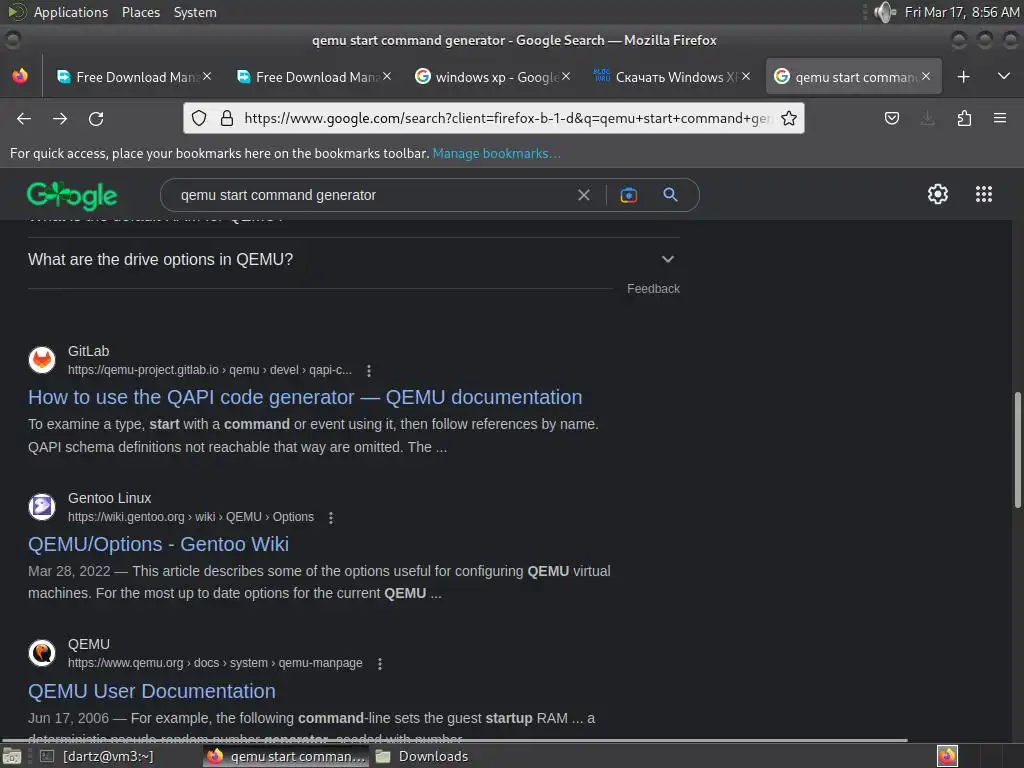Close the qemu start command tab
The height and width of the screenshot is (768, 1024).
(x=926, y=76)
